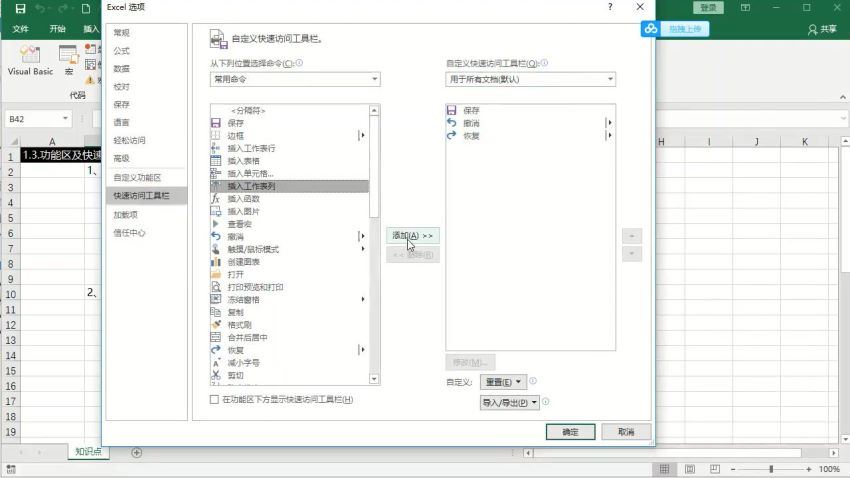Click the save icon in Excel title bar

click(x=20, y=9)
